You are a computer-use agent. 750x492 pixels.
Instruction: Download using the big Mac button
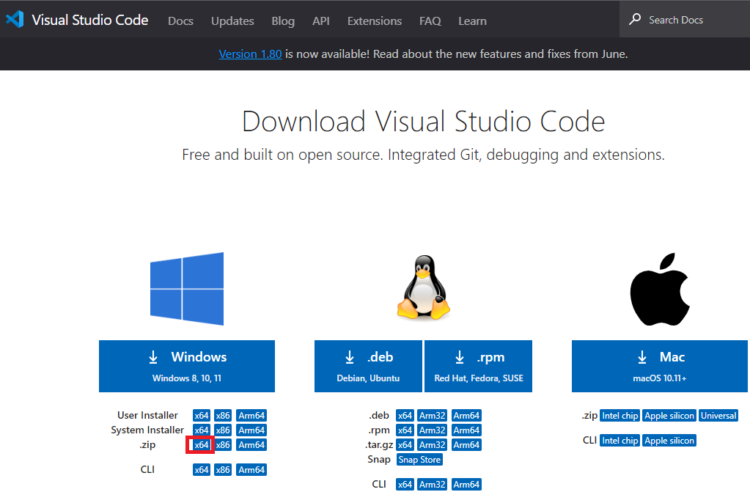[660, 366]
